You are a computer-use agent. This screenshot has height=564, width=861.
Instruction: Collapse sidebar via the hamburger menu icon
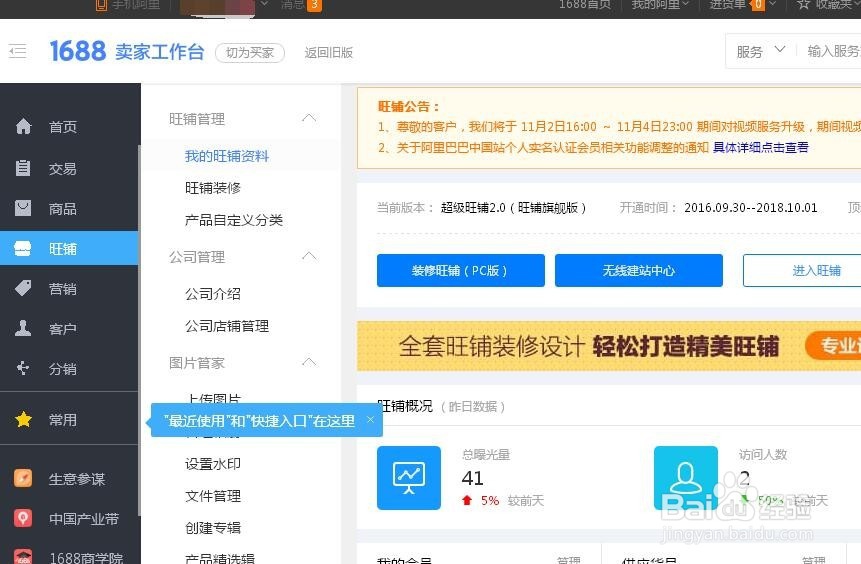coord(18,51)
